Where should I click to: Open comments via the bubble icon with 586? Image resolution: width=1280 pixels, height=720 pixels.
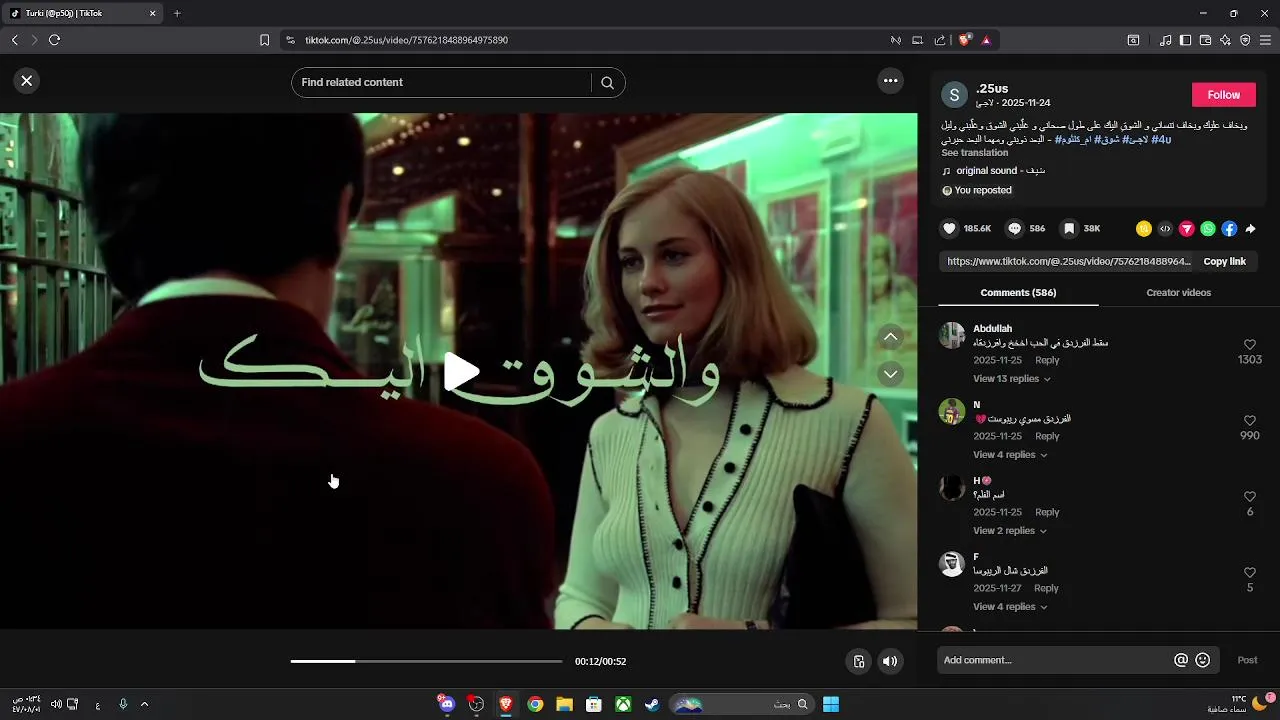[1015, 229]
